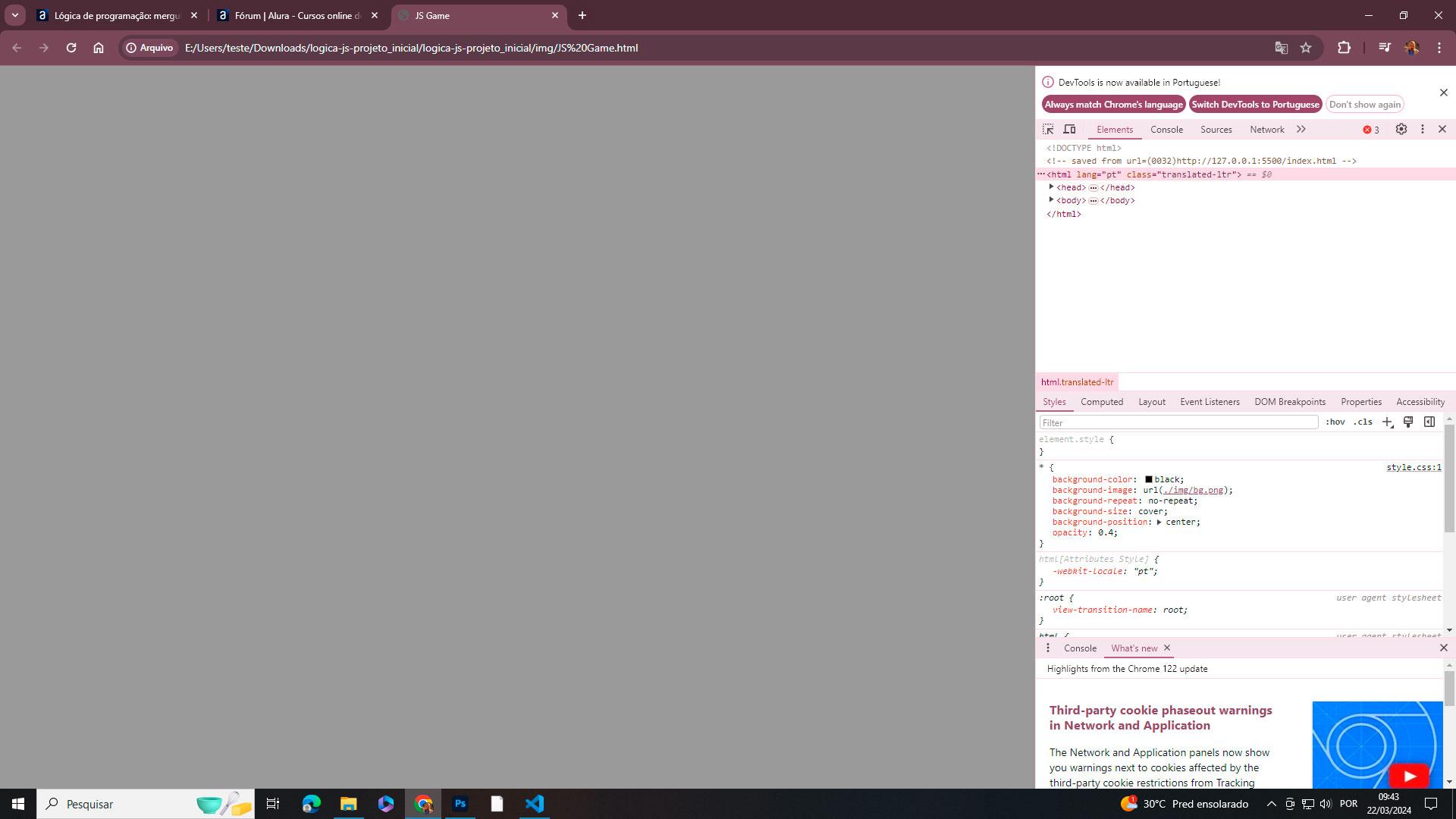This screenshot has height=819, width=1456.
Task: Expand the head element node
Action: click(x=1051, y=187)
